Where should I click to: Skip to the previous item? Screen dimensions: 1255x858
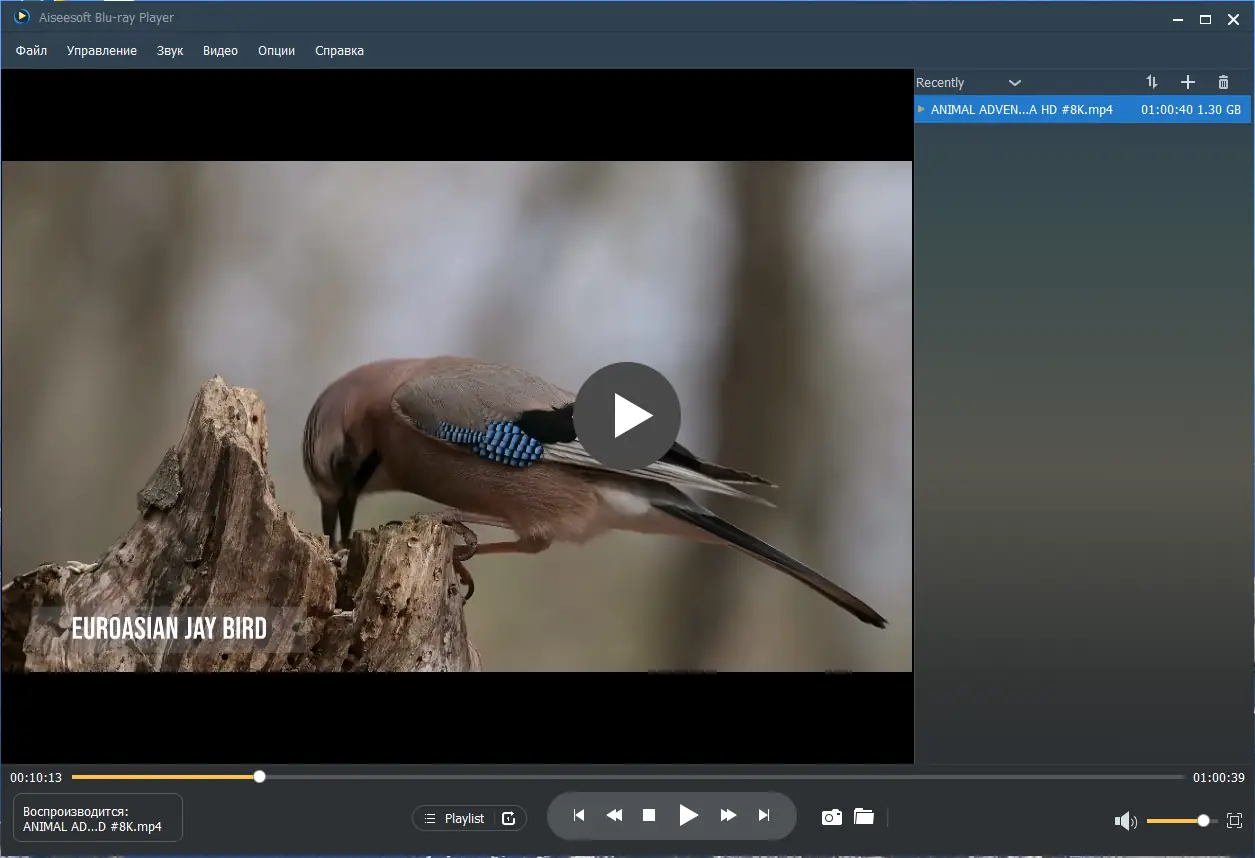[x=578, y=816]
